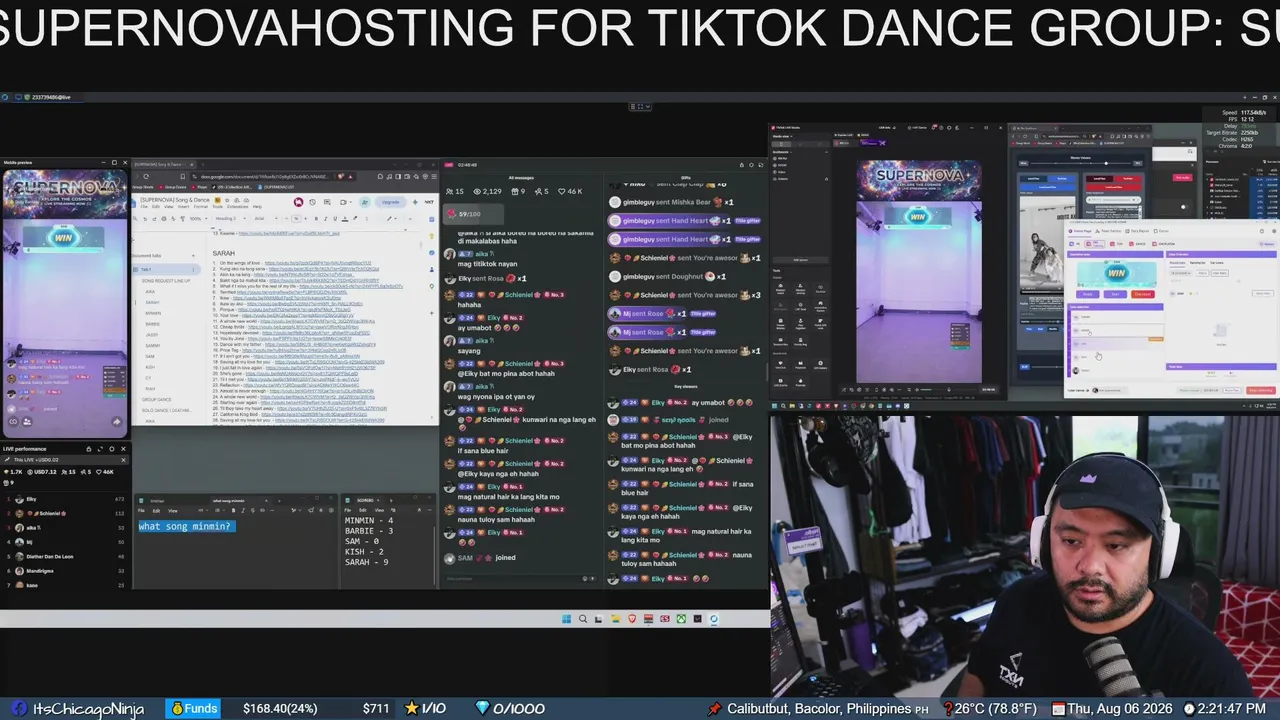Open the Format menu in Google Docs
The height and width of the screenshot is (720, 1280).
tap(201, 206)
